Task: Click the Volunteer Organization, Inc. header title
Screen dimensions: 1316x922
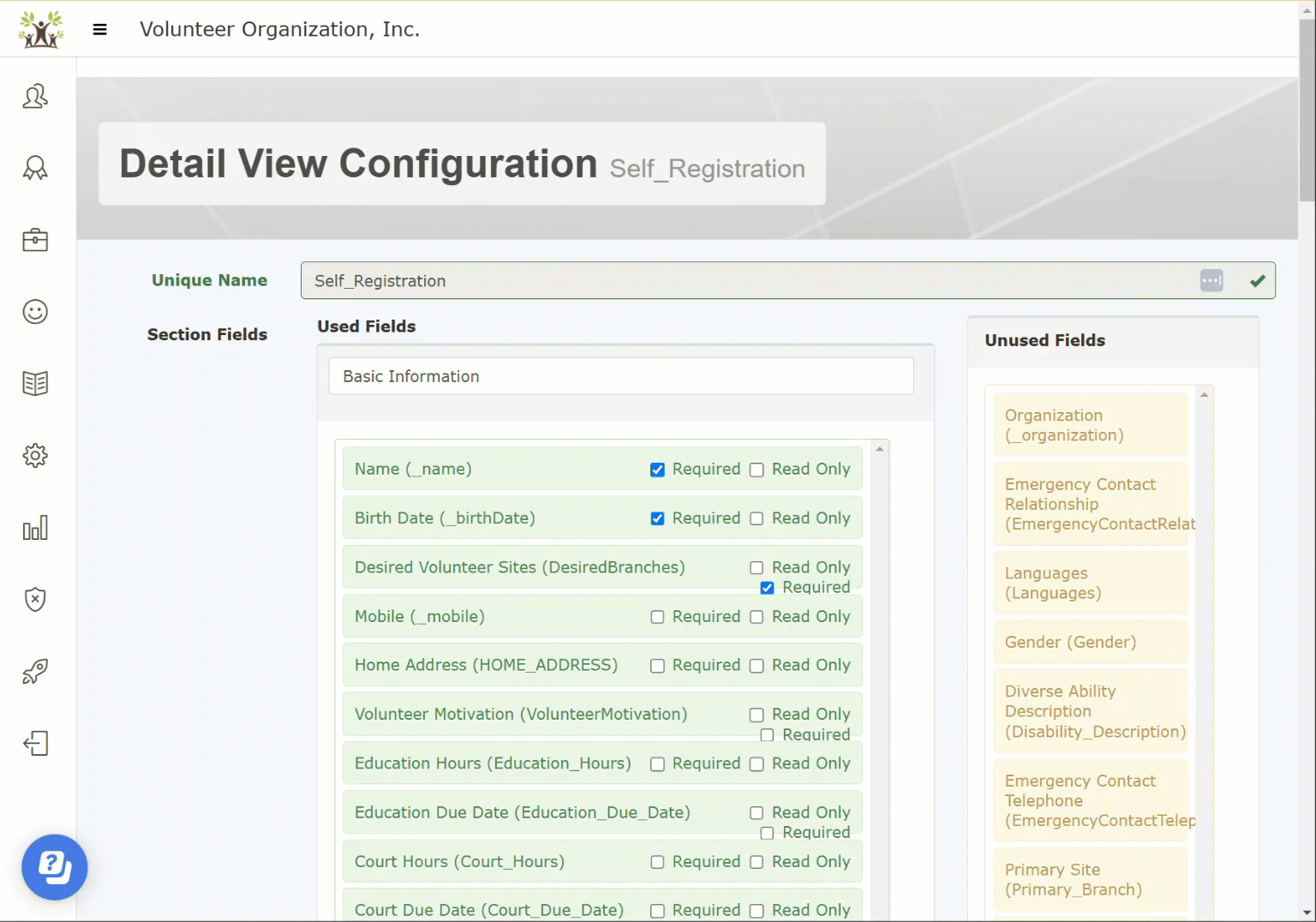Action: coord(279,28)
